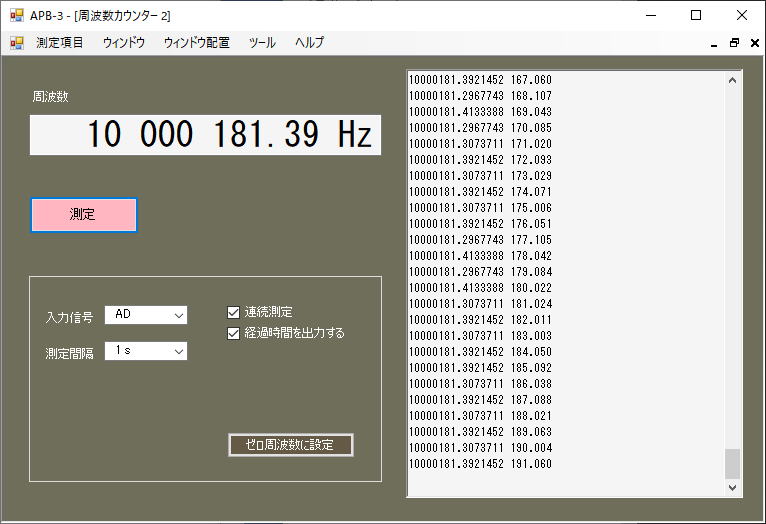
Task: Click log row ending 179.084
Action: coord(480,272)
